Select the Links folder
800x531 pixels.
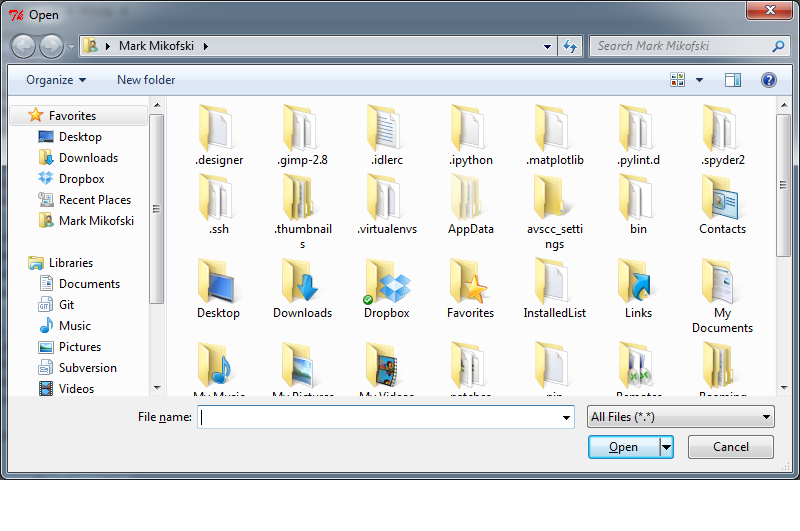[x=638, y=289]
